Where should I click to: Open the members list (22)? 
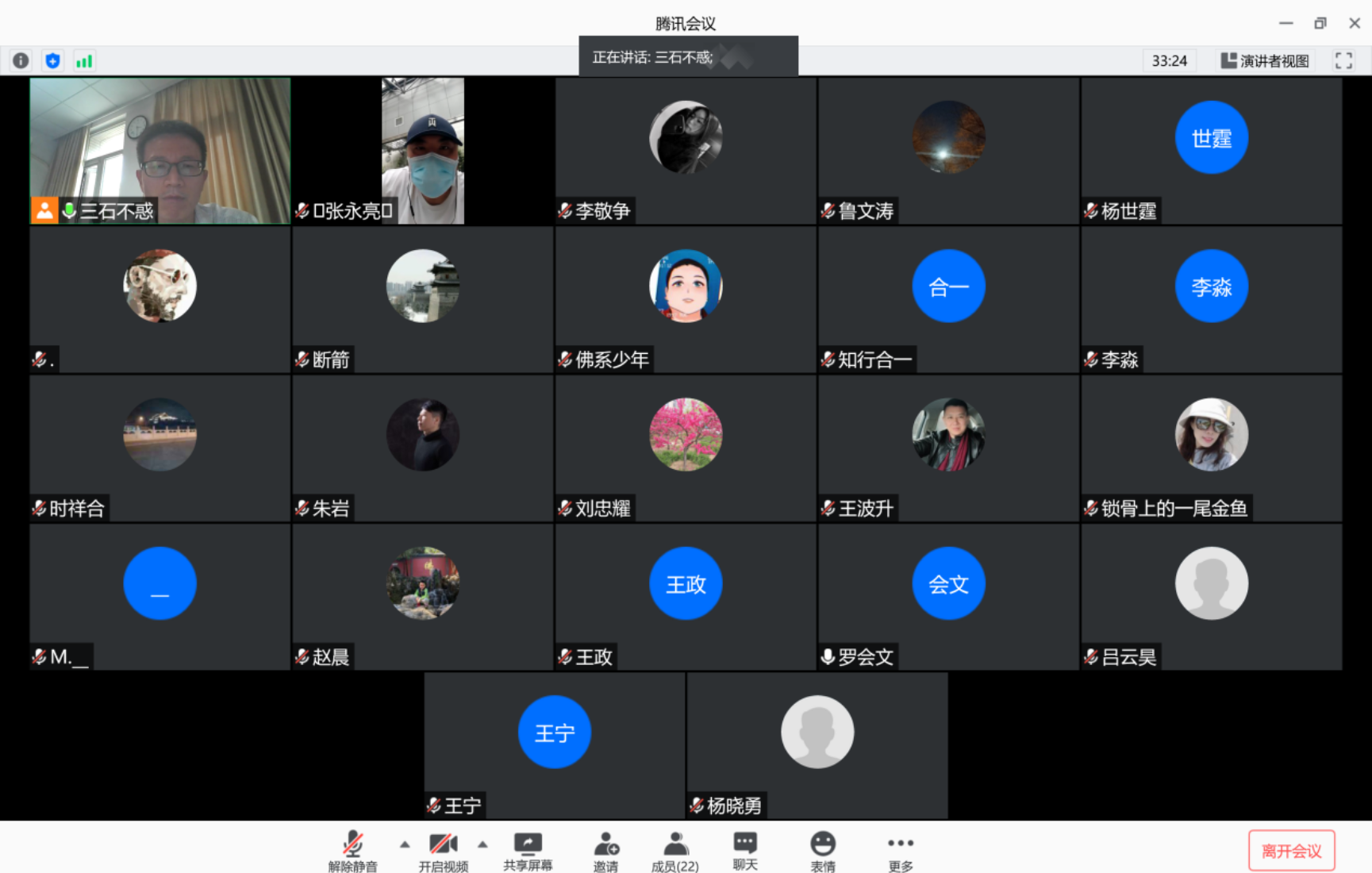pos(675,851)
